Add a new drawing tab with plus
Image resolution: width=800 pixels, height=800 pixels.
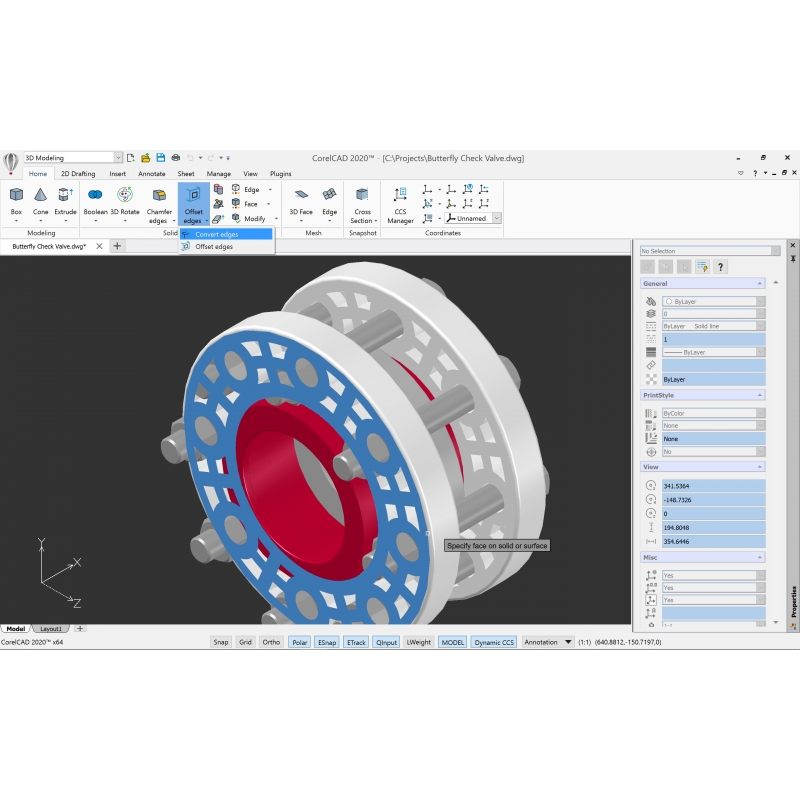(x=117, y=246)
